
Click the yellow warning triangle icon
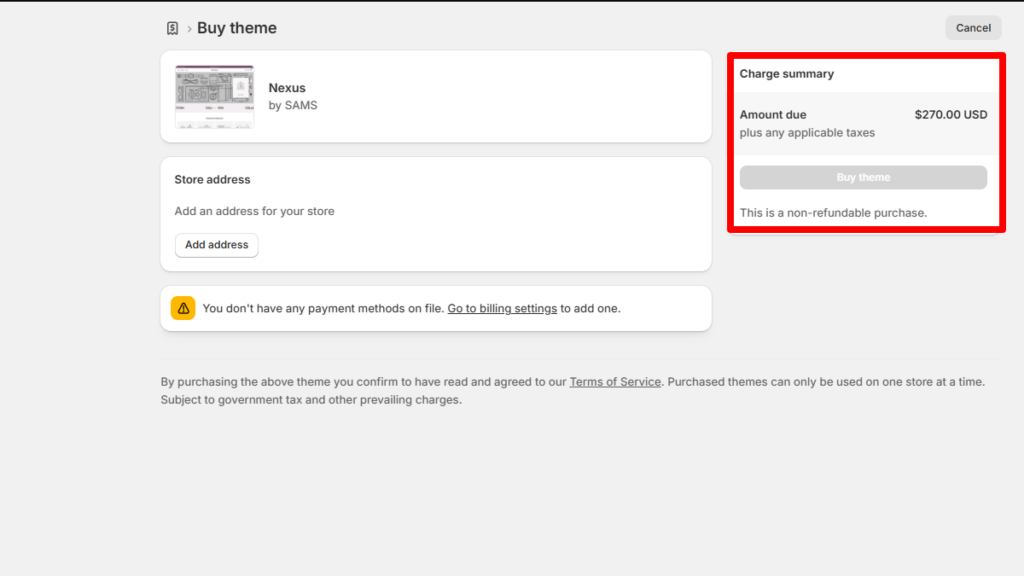pyautogui.click(x=183, y=308)
